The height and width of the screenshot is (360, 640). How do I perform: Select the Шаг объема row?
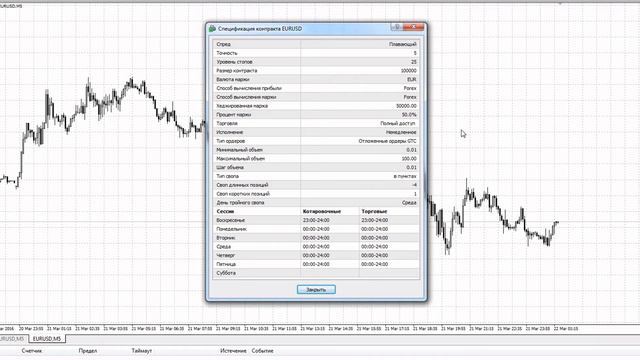pyautogui.click(x=316, y=167)
